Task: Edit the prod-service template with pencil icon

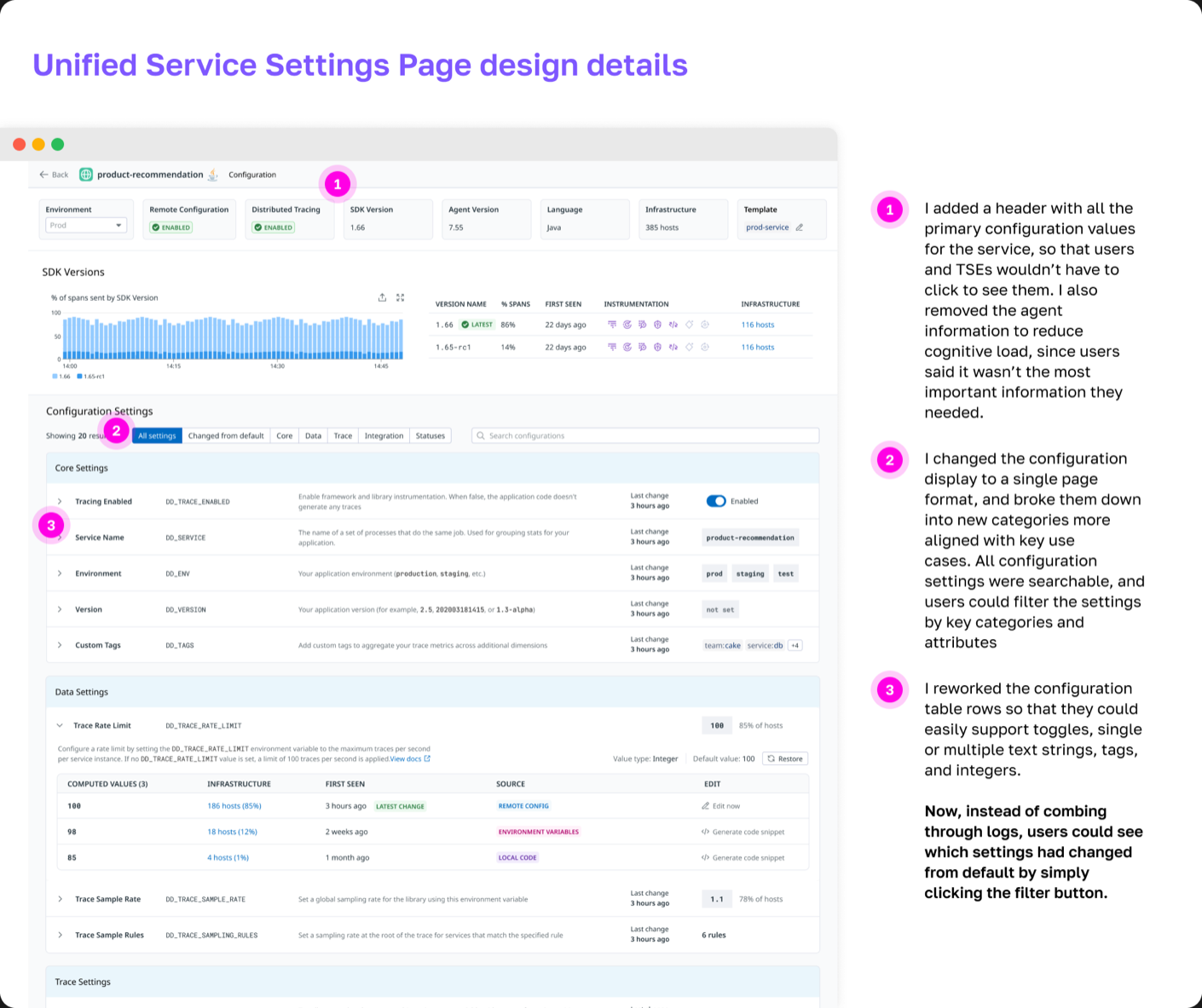Action: [800, 228]
